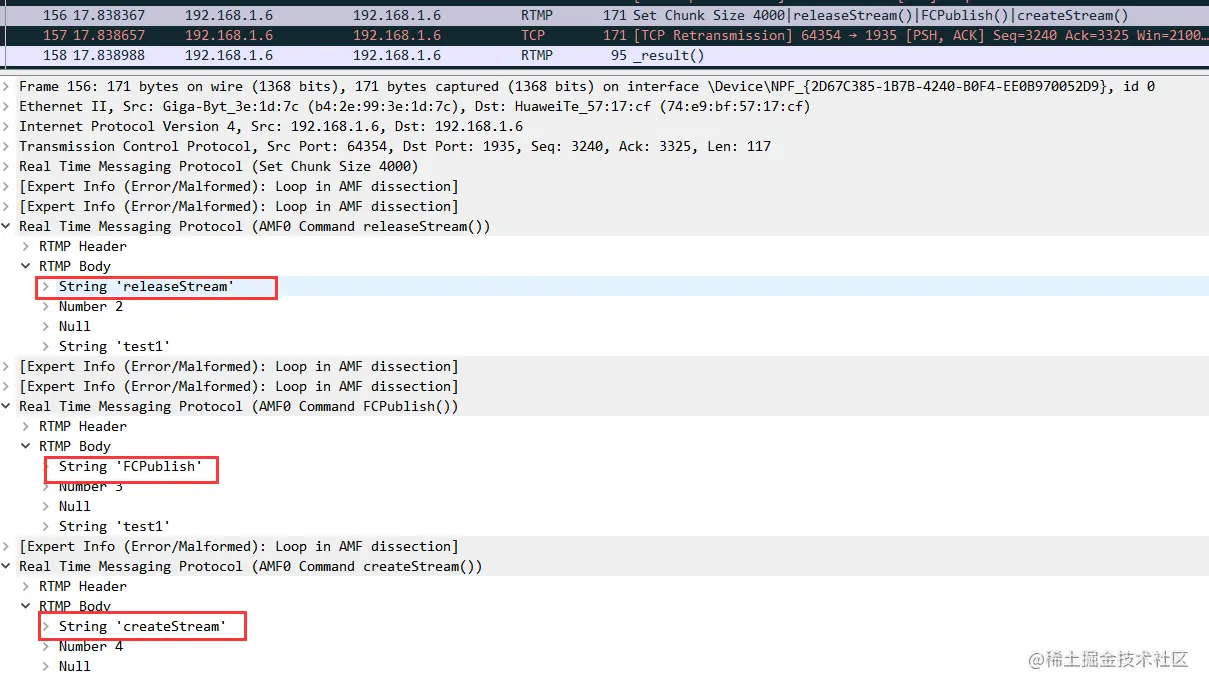
Task: Expand the RTMP Header under releaseStream
Action: click(26, 246)
